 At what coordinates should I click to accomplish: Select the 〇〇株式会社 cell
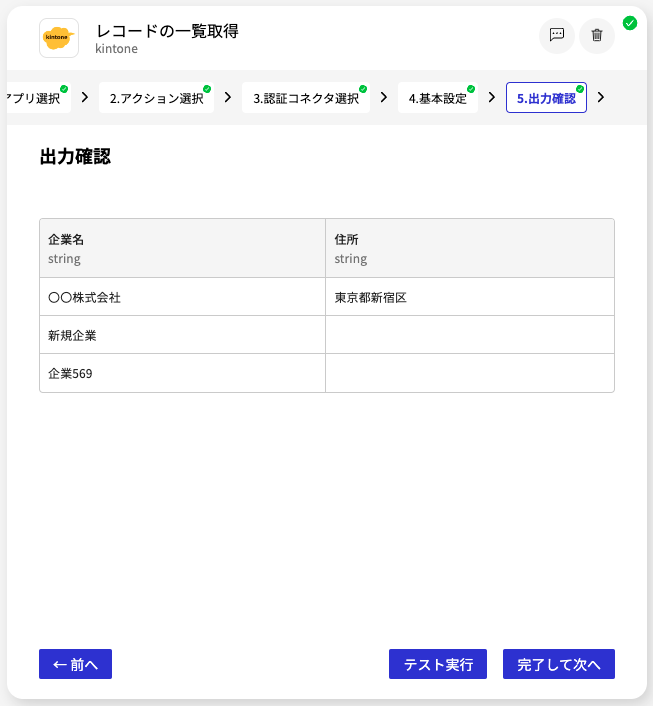tap(182, 297)
